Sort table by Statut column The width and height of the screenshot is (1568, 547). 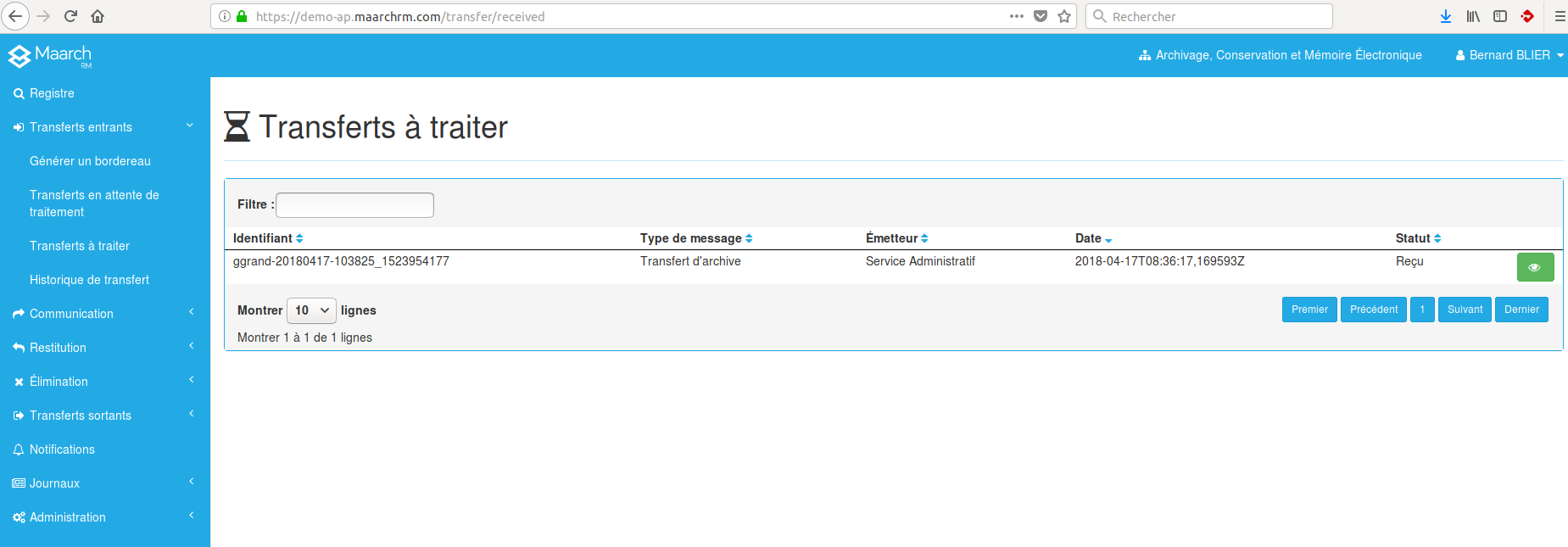[x=1419, y=238]
